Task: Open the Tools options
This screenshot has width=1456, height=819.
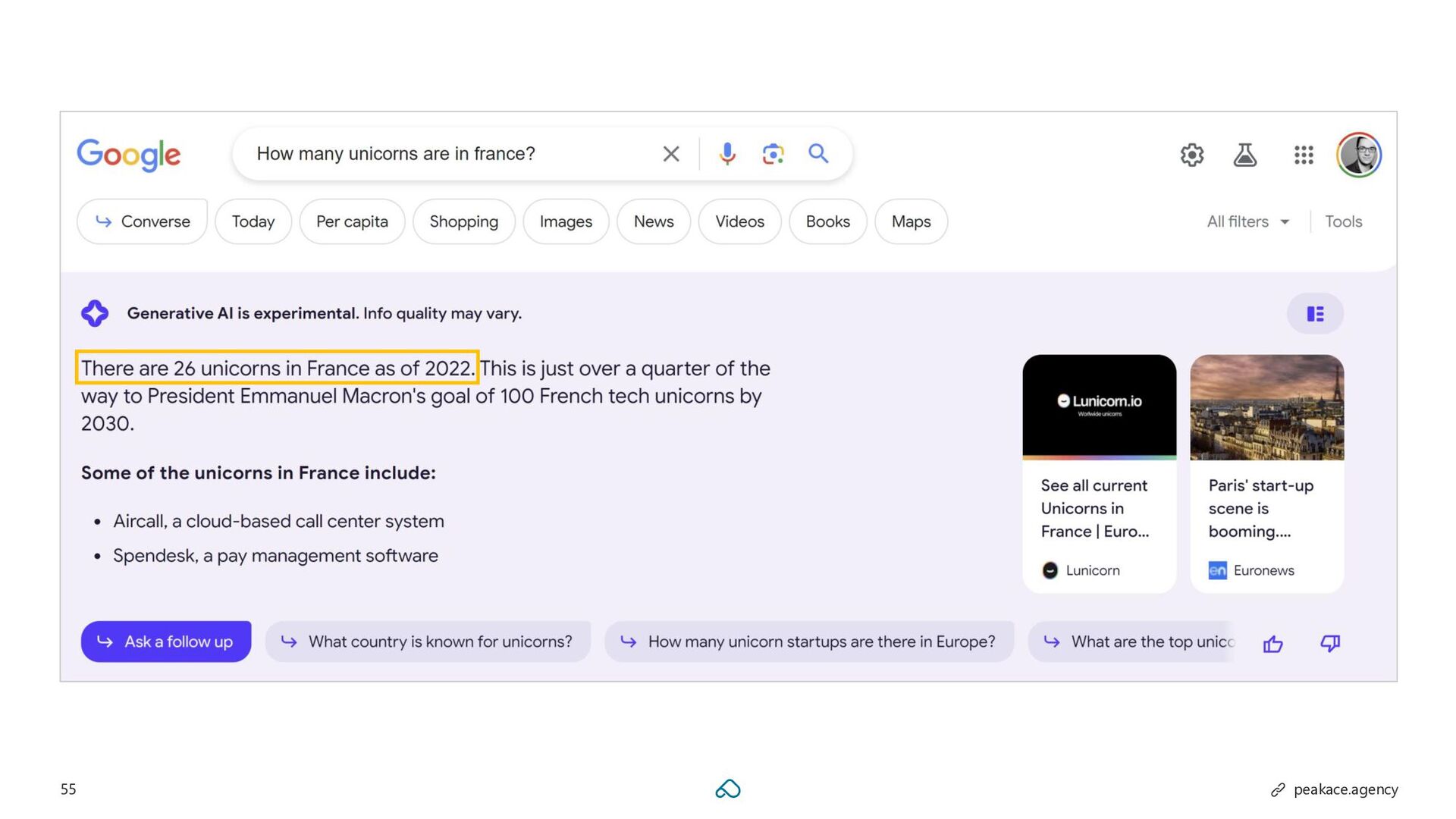Action: pos(1343,221)
